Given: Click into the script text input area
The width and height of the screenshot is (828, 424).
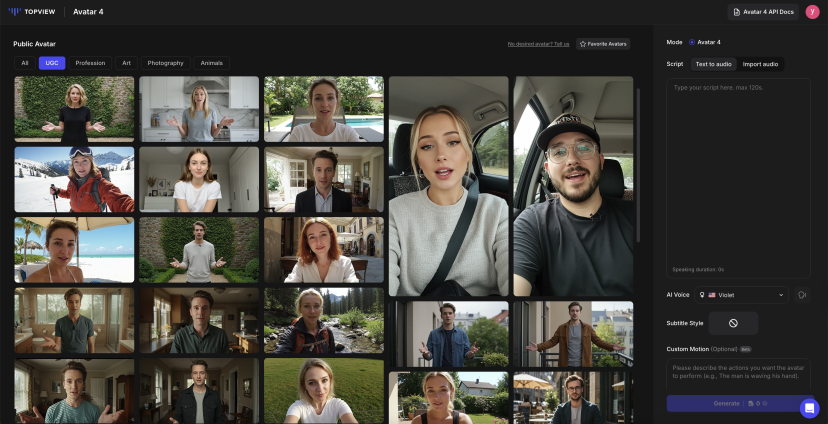Looking at the screenshot, I should point(738,170).
